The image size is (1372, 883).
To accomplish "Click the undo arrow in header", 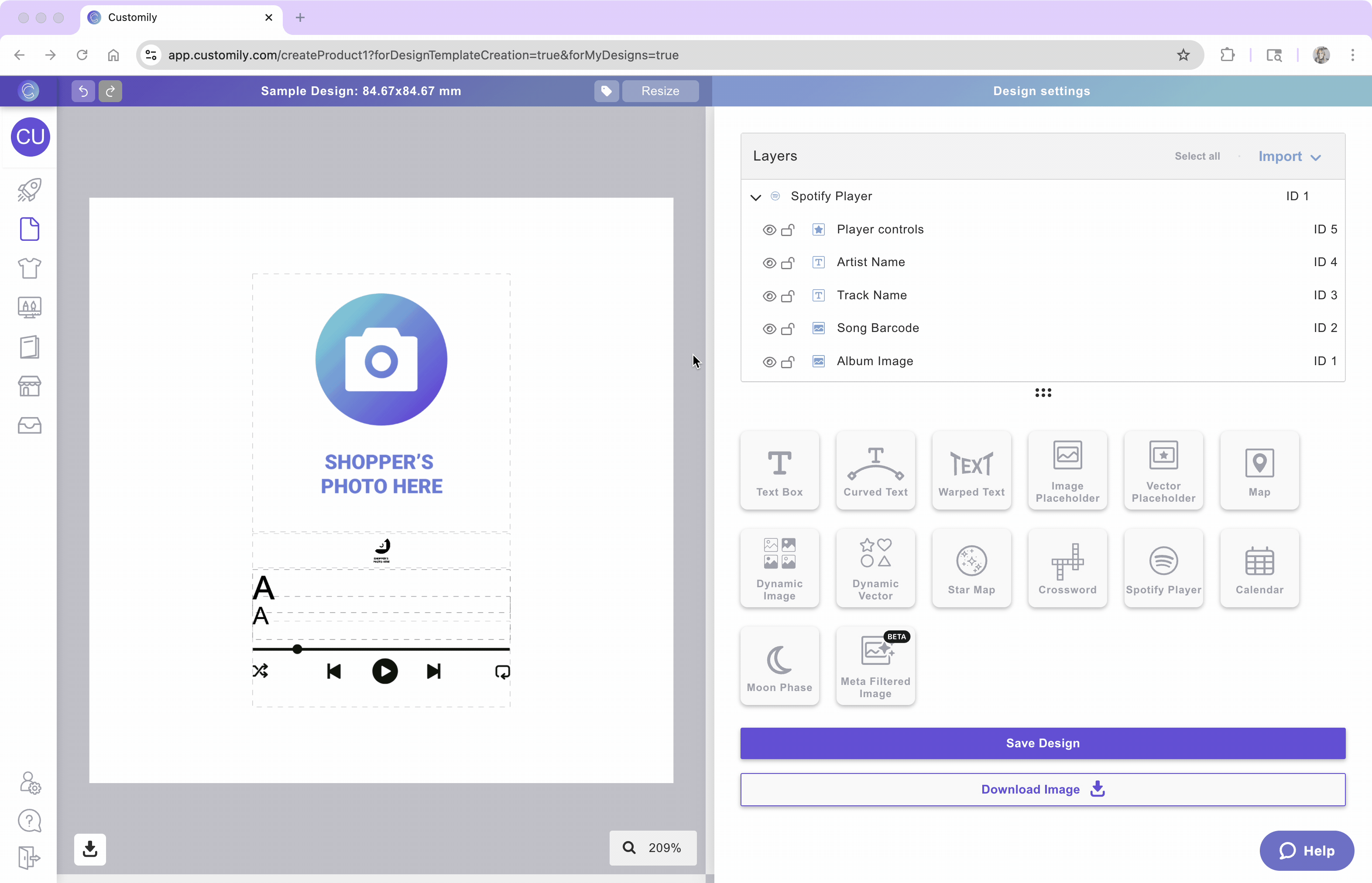I will pos(83,91).
